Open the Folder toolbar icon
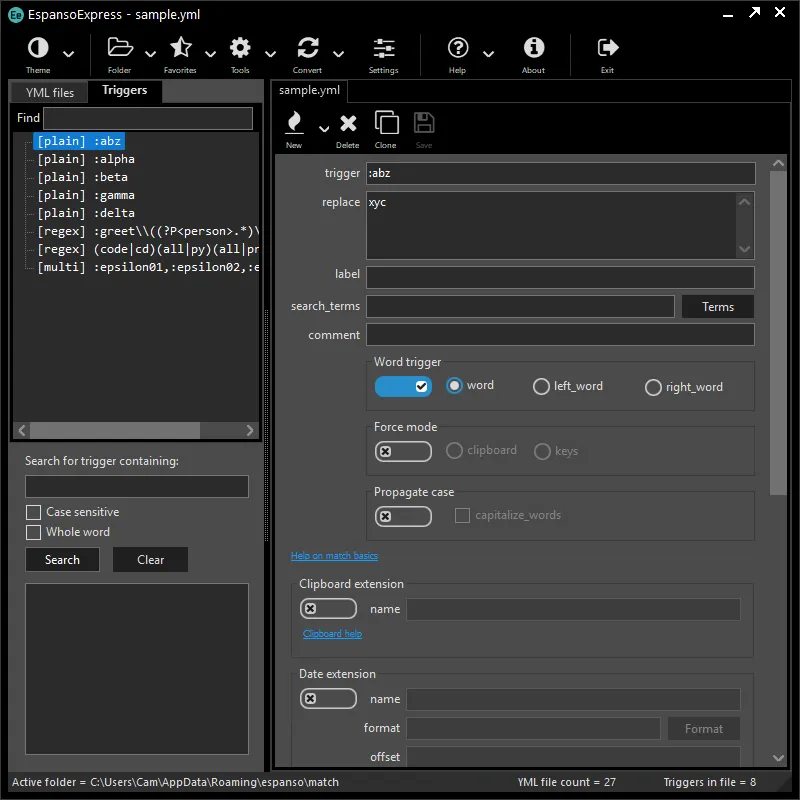Image resolution: width=800 pixels, height=800 pixels. (x=120, y=48)
